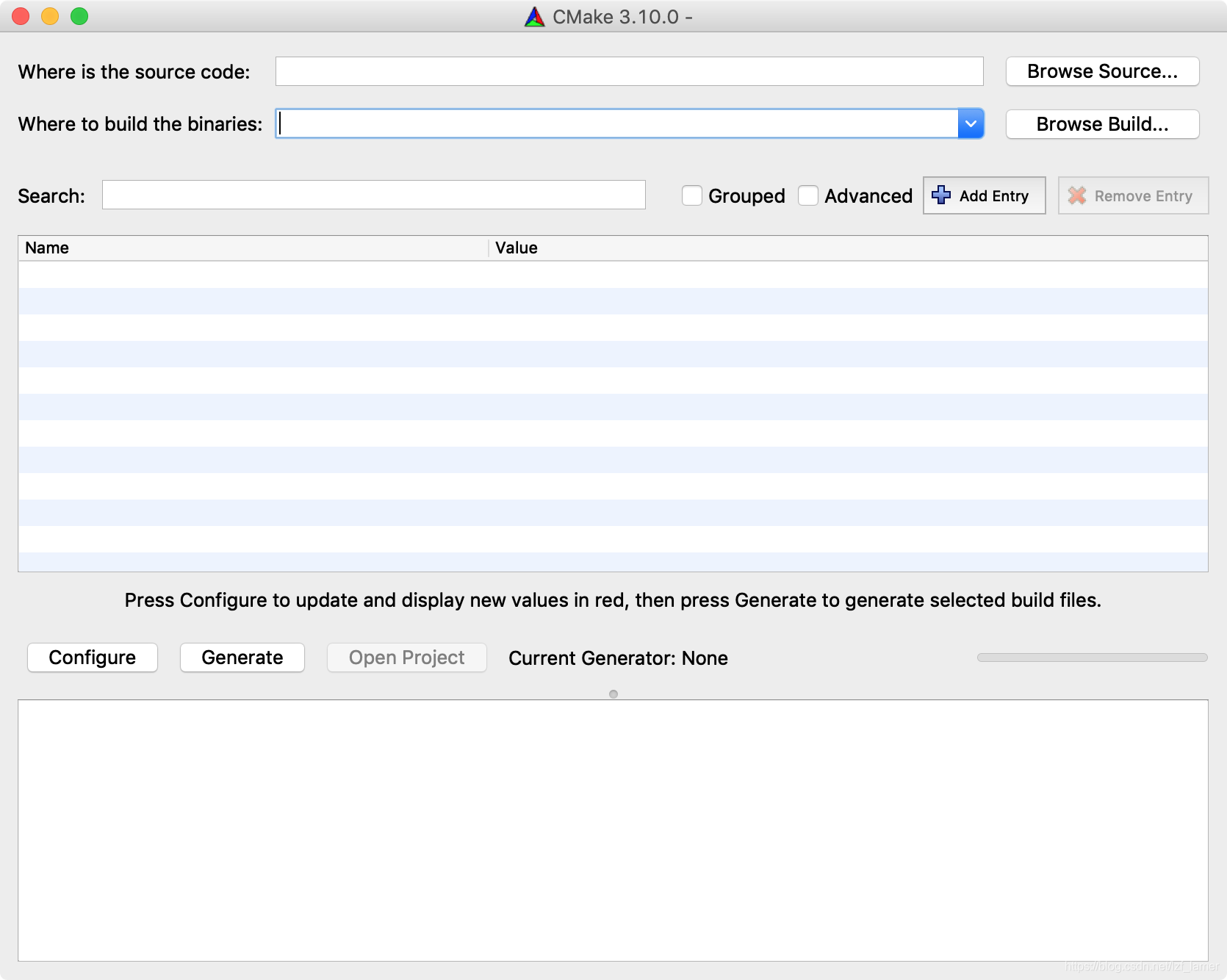
Task: Click the progress bar next to Current Generator
Action: [x=1093, y=657]
